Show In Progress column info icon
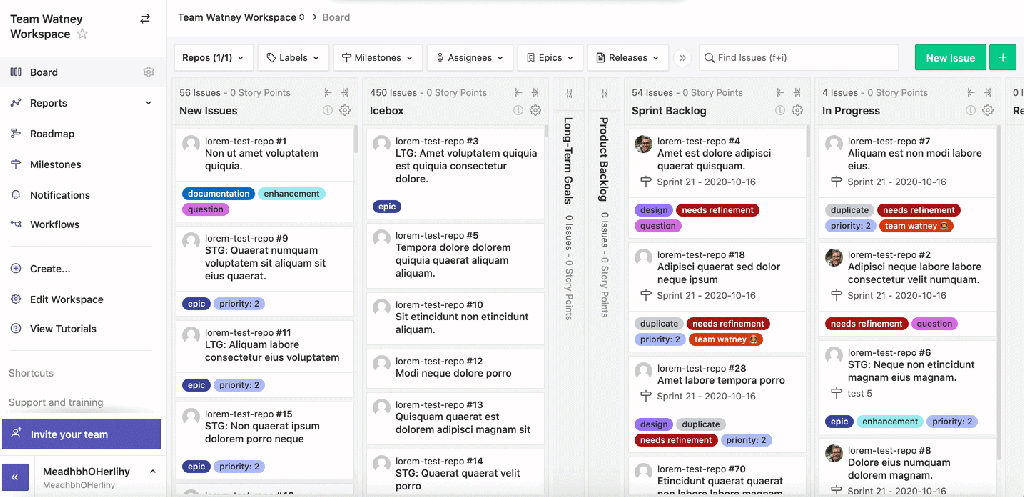The image size is (1024, 497). click(971, 110)
